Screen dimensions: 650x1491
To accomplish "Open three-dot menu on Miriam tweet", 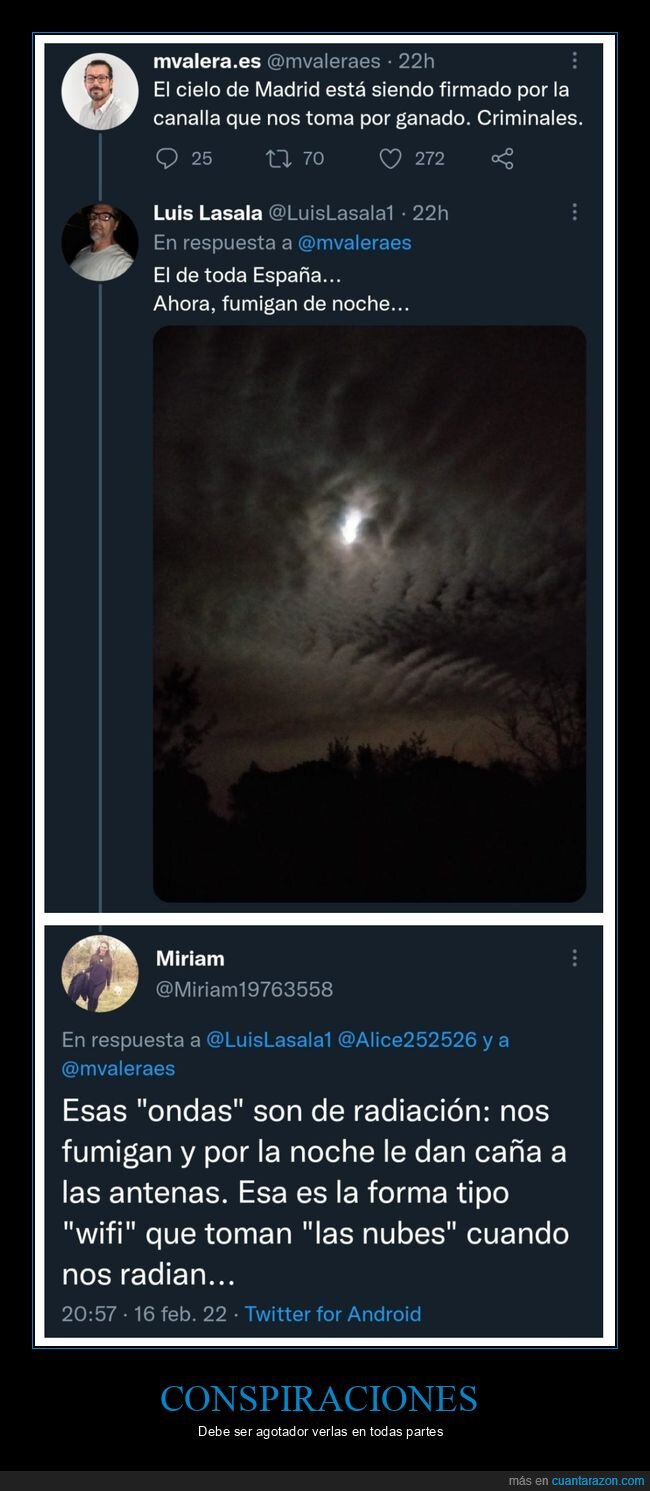I will click(x=574, y=958).
